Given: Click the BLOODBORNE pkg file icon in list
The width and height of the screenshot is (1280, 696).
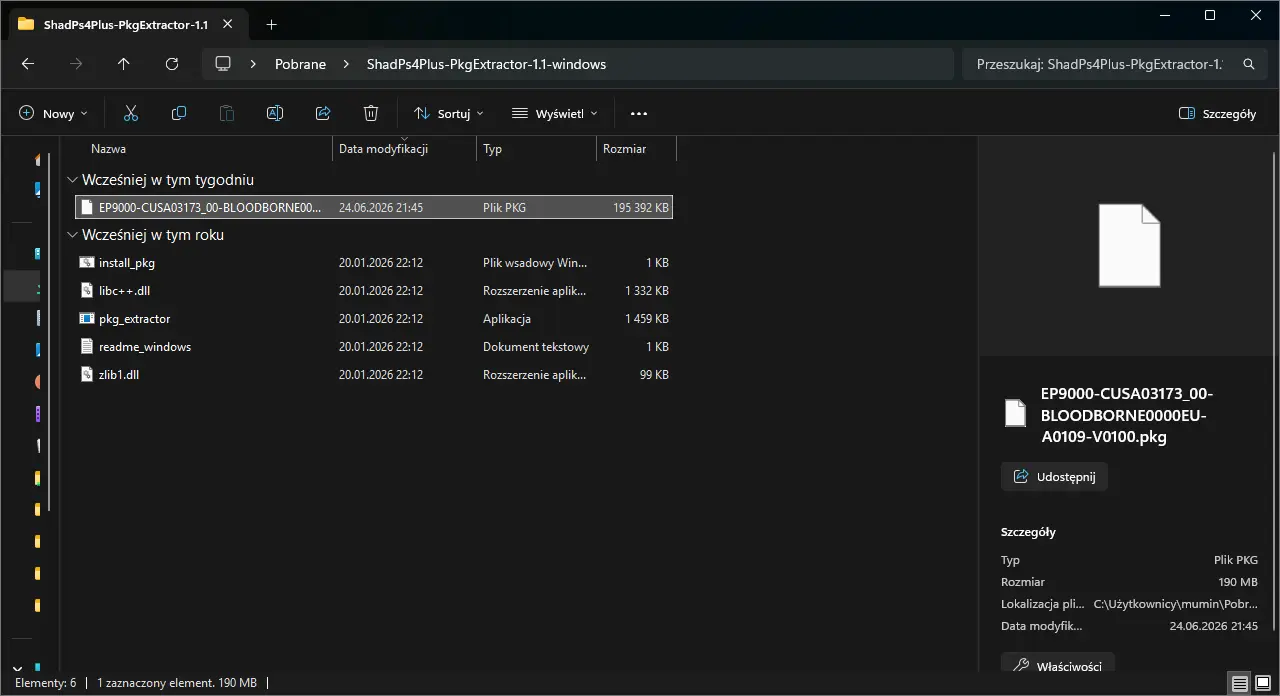Looking at the screenshot, I should tap(87, 208).
